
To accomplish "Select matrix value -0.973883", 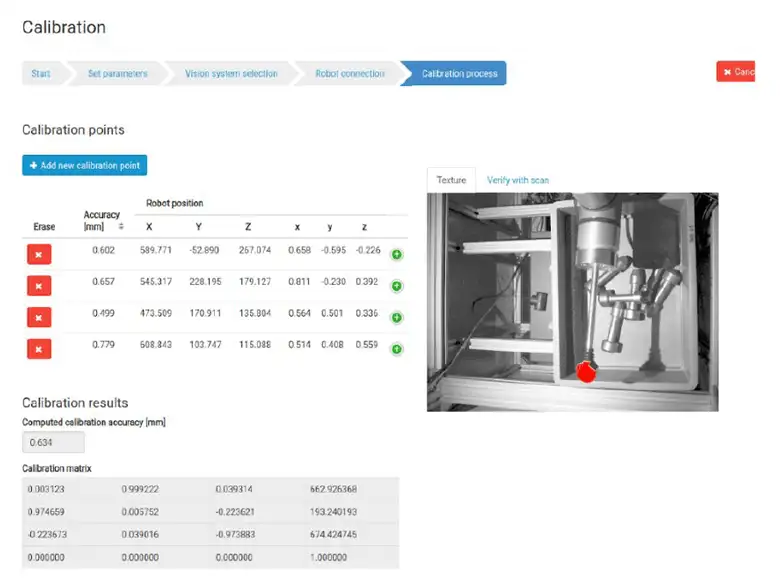I will (235, 534).
